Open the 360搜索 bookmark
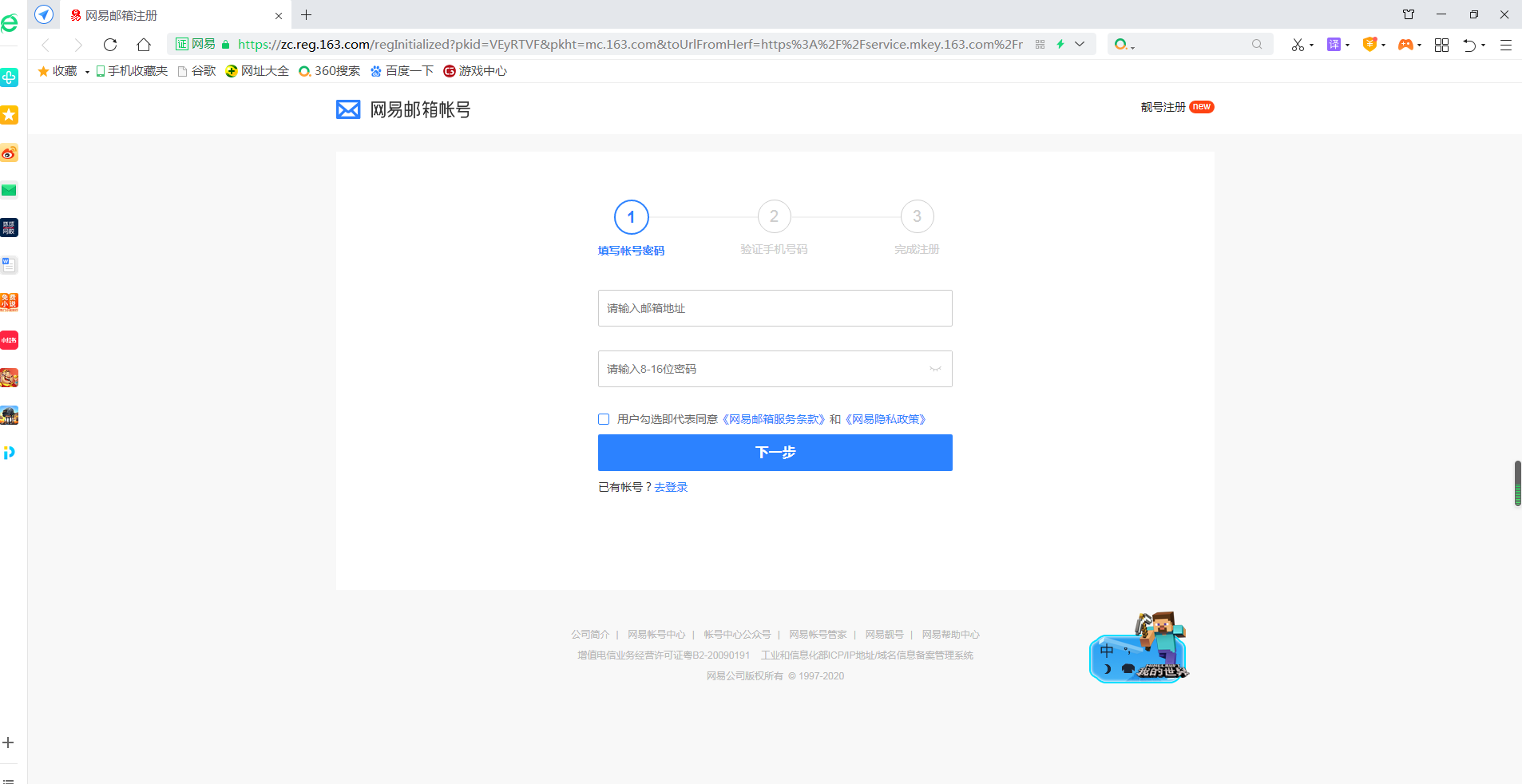 330,71
